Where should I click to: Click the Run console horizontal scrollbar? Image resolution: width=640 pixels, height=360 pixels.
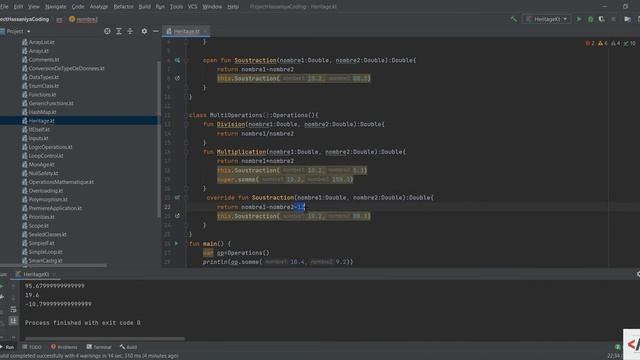(x=105, y=338)
